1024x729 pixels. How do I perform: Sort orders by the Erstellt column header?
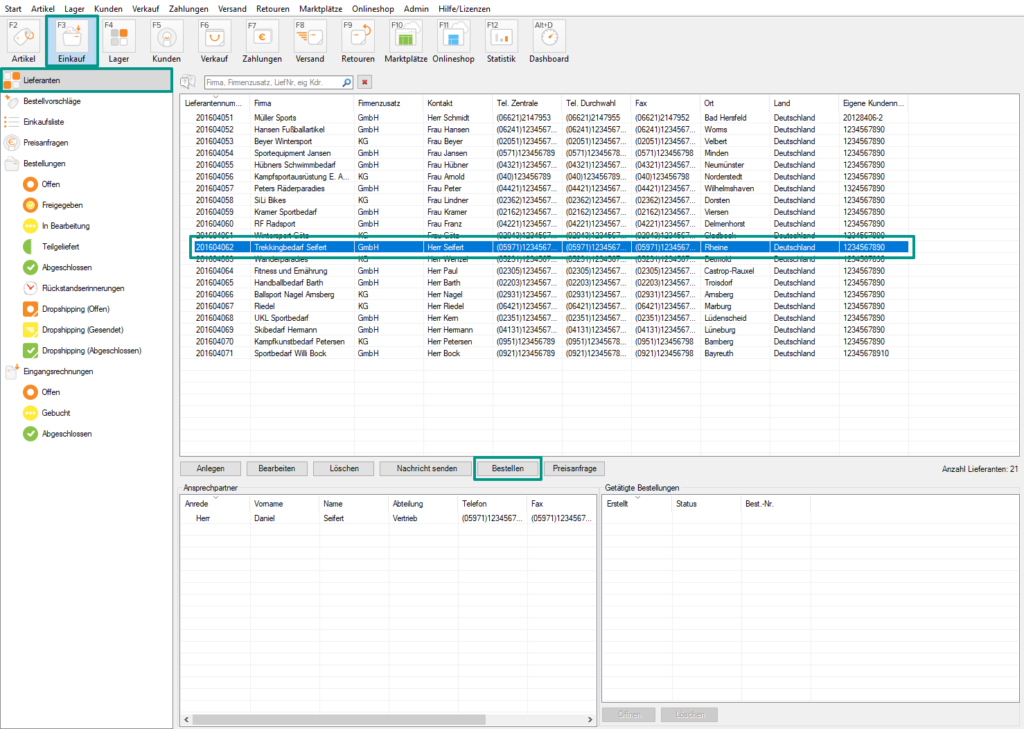tap(618, 504)
